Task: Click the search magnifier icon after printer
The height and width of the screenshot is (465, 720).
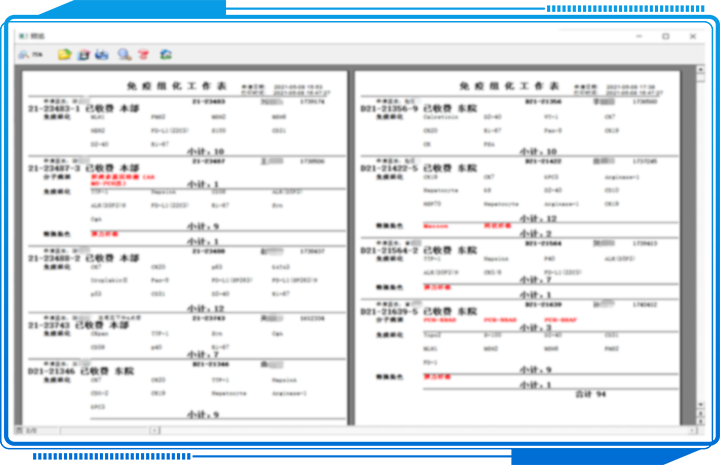Action: point(124,54)
